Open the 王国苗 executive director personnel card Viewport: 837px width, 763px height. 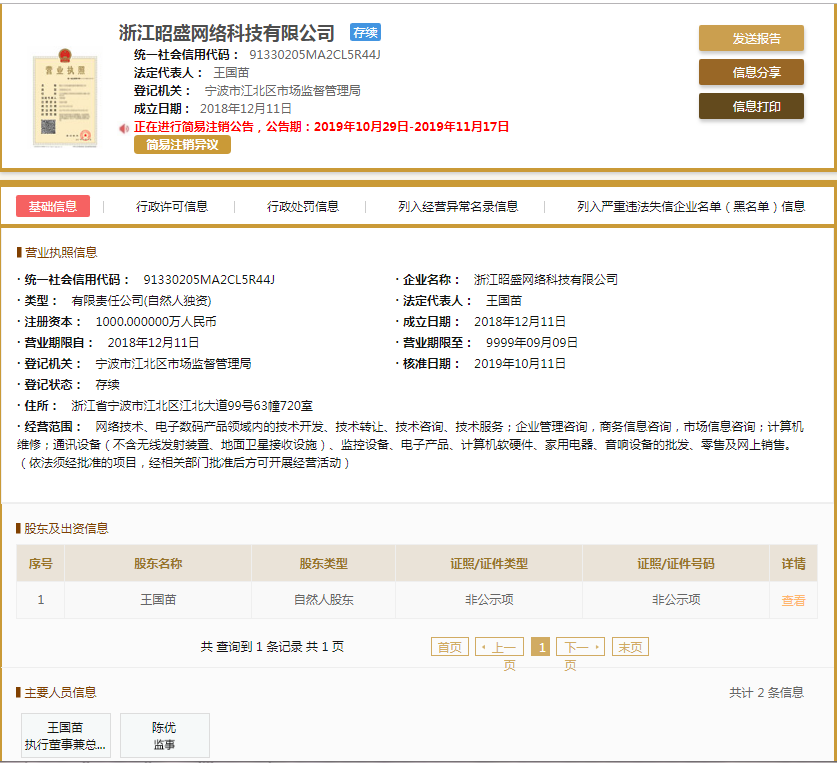(x=65, y=735)
